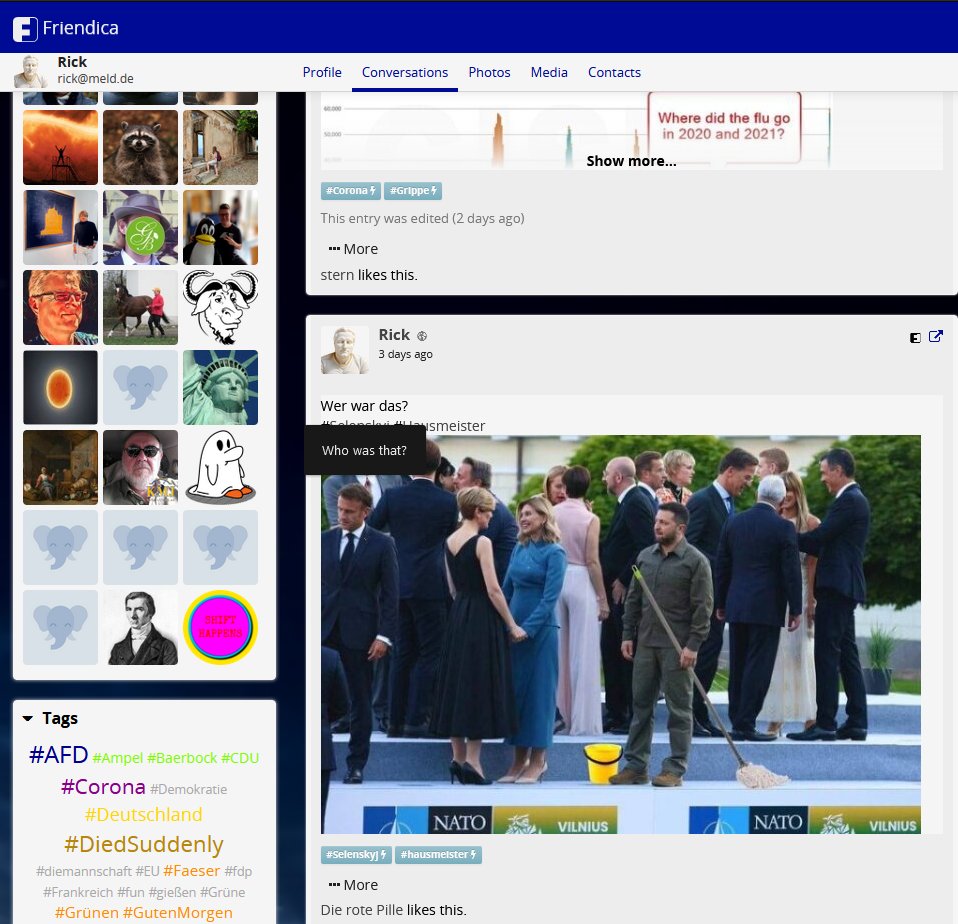Viewport: 958px width, 924px height.
Task: Open More menu under Corona post
Action: click(x=353, y=249)
